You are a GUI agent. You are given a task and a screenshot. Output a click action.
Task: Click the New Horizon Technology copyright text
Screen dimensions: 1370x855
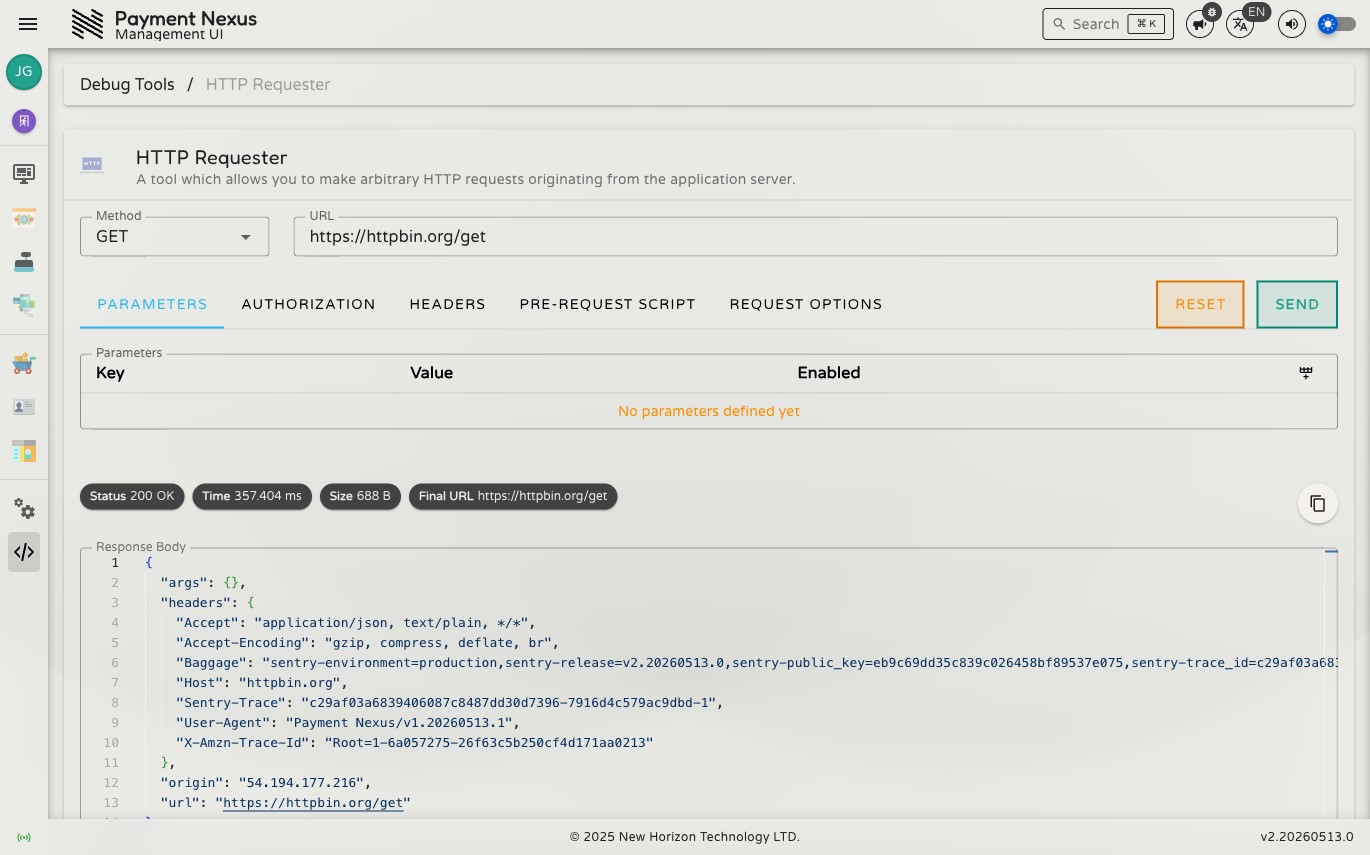(x=685, y=837)
